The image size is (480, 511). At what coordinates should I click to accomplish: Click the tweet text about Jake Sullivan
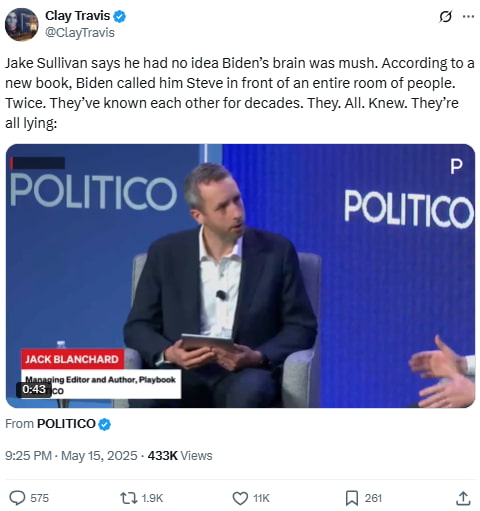tap(240, 93)
